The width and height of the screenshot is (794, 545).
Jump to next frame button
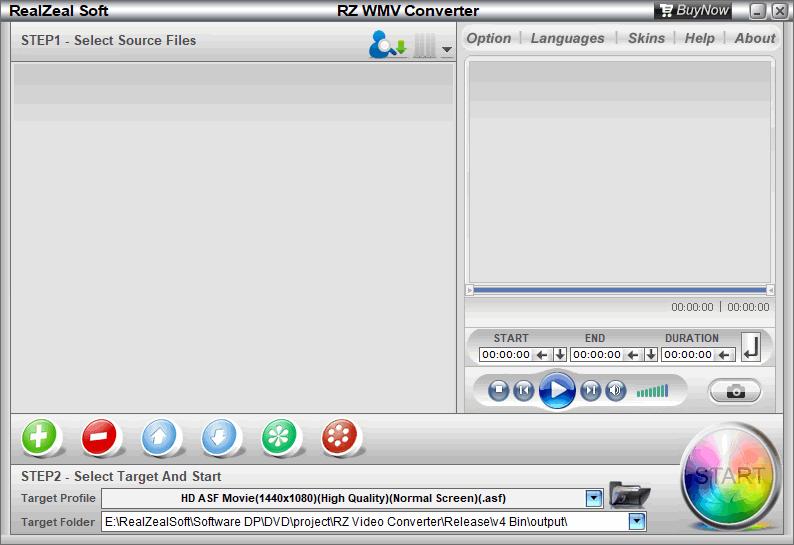pyautogui.click(x=590, y=390)
